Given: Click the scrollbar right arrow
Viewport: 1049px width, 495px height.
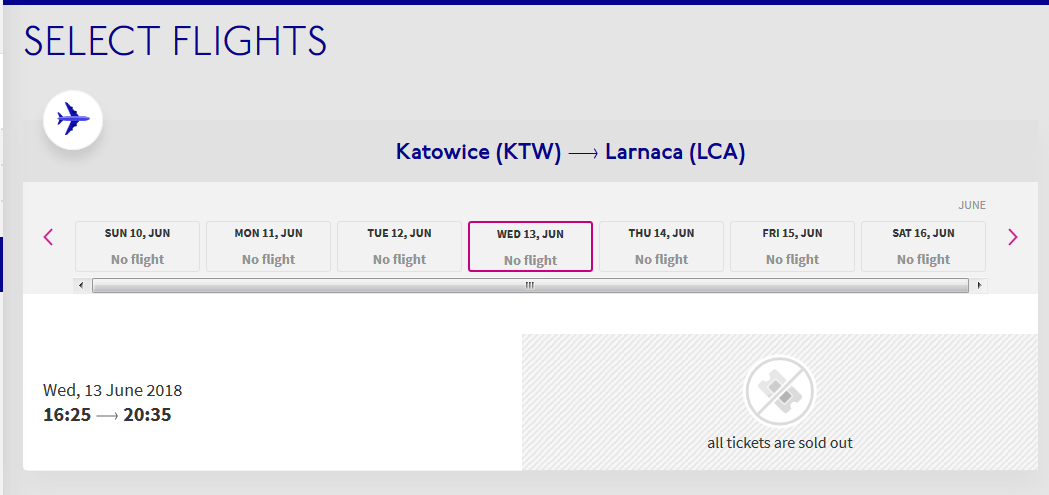Looking at the screenshot, I should (x=979, y=286).
